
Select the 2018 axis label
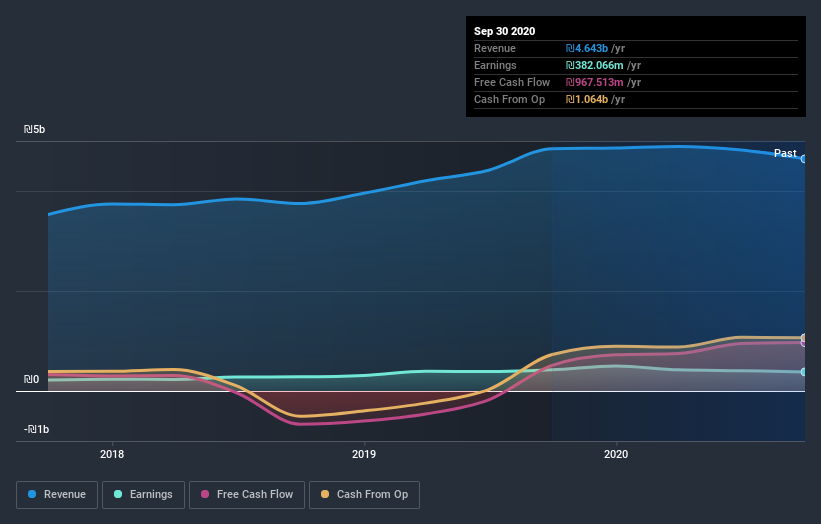[x=112, y=454]
